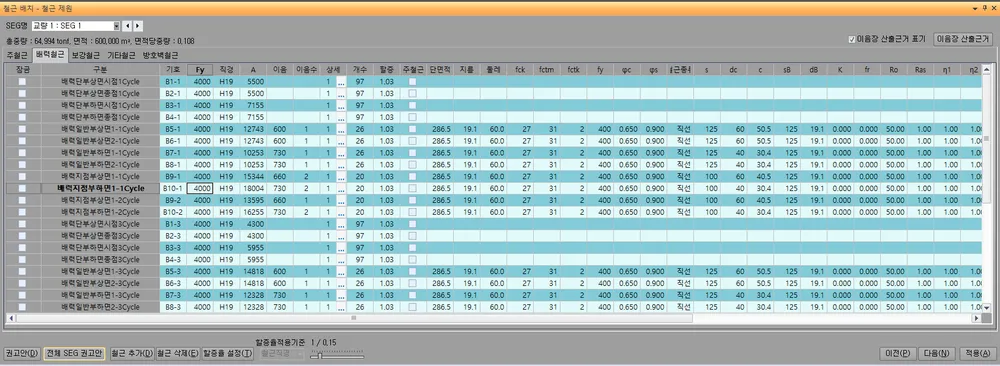Open detail ellipsis button in B2-1 row
The height and width of the screenshot is (366, 1000).
(341, 94)
